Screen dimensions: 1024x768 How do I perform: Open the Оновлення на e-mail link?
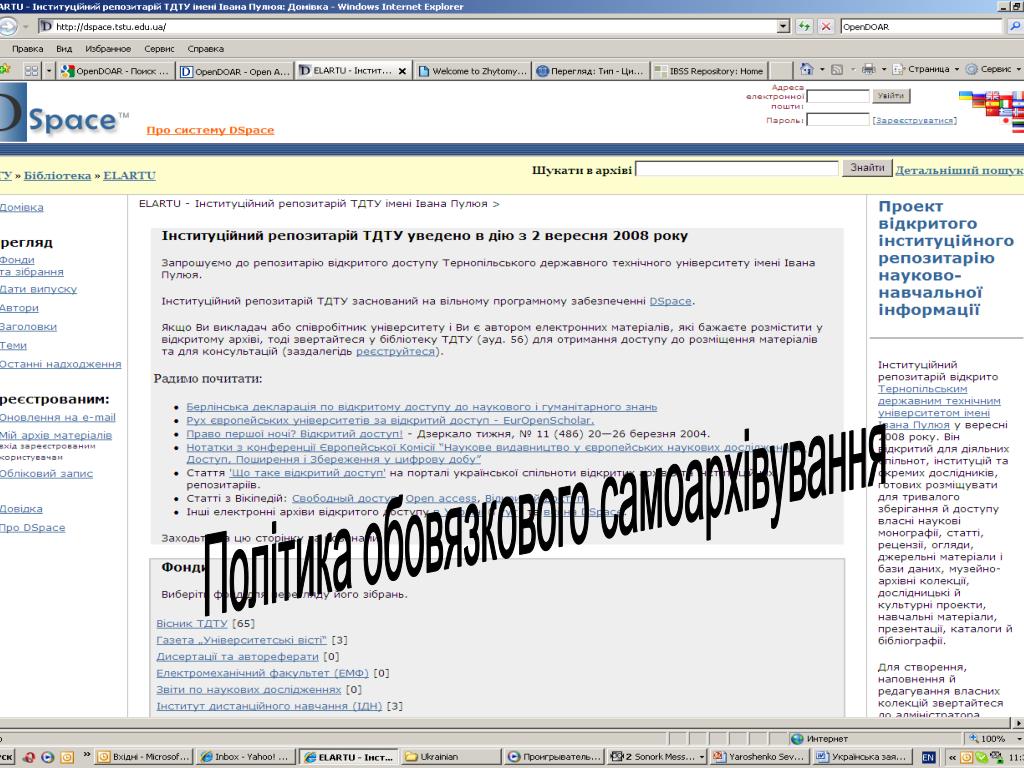click(57, 417)
